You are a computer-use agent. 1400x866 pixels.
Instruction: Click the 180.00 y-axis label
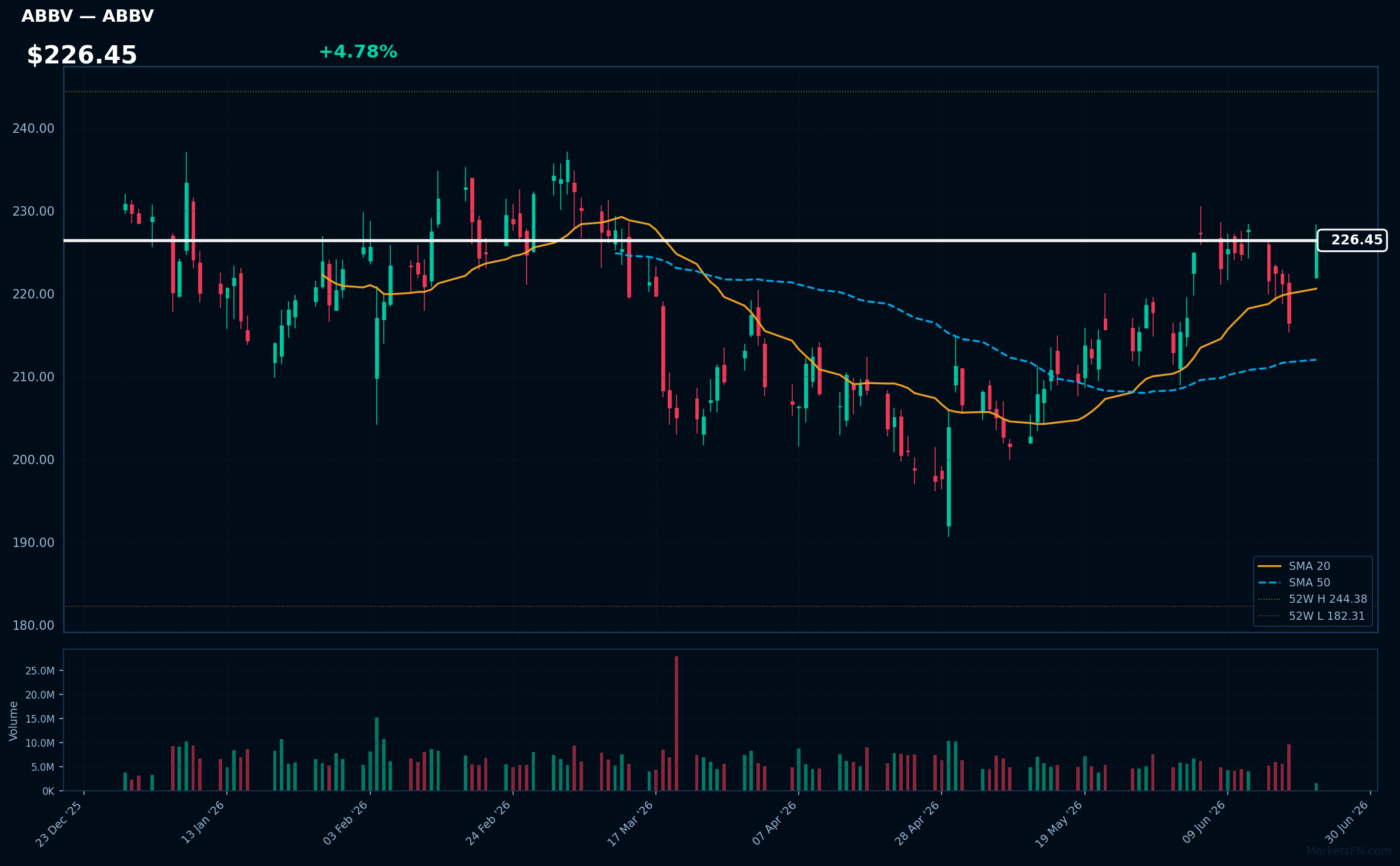(x=33, y=625)
